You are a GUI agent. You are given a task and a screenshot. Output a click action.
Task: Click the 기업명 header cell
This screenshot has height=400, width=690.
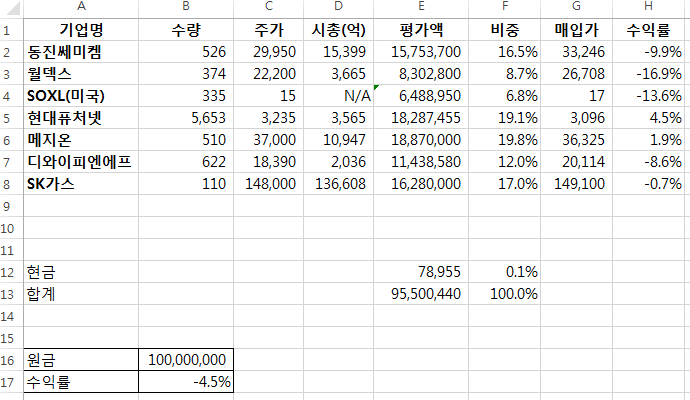coord(81,30)
